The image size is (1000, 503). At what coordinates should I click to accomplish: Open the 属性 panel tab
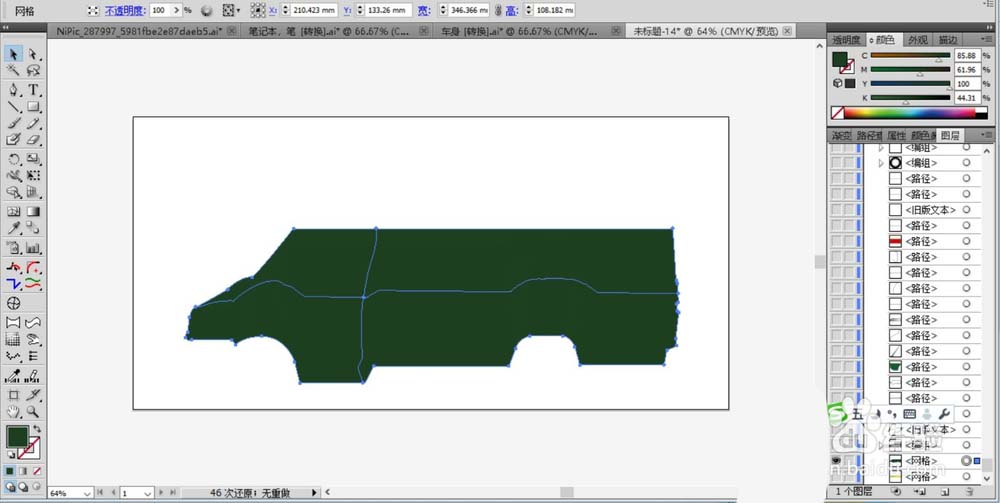point(896,135)
